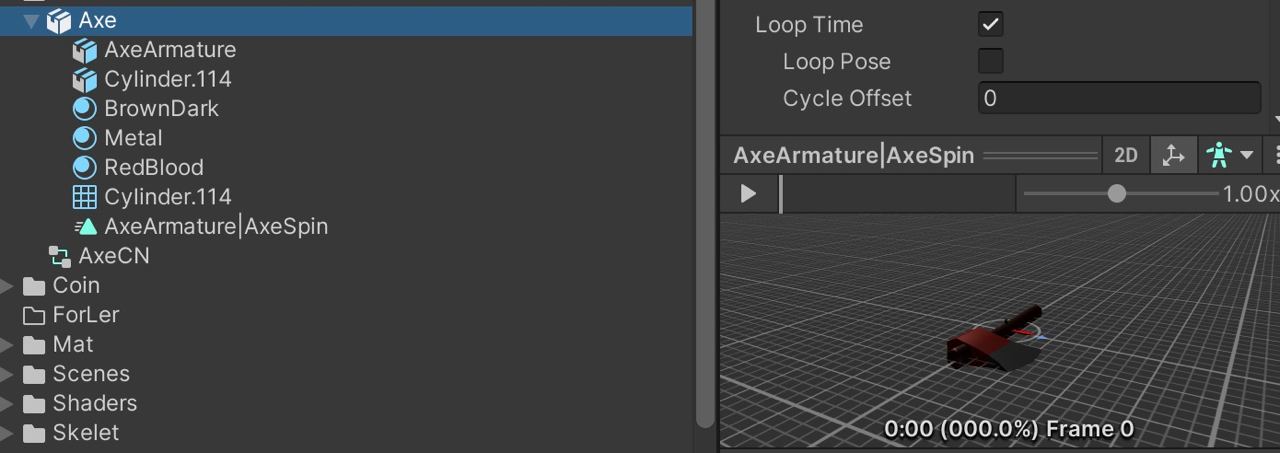This screenshot has width=1280, height=453.
Task: Expand the Coin folder
Action: click(7, 286)
